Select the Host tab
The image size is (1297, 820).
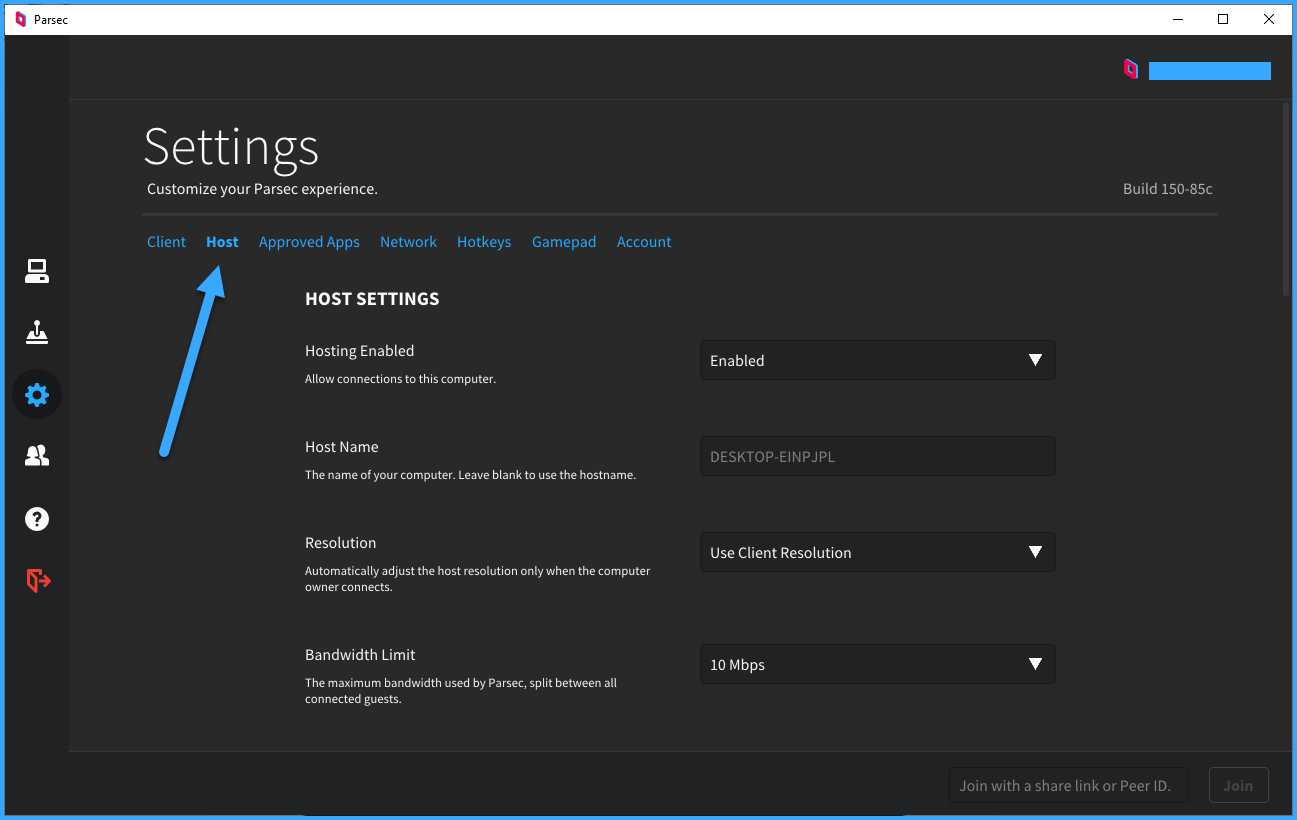pos(222,242)
